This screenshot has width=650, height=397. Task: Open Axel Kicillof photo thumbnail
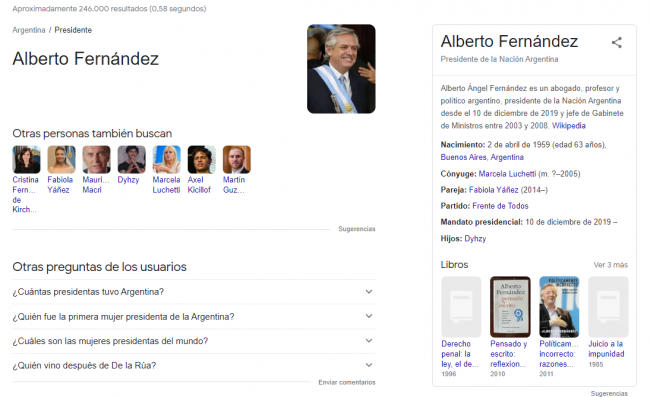201,159
